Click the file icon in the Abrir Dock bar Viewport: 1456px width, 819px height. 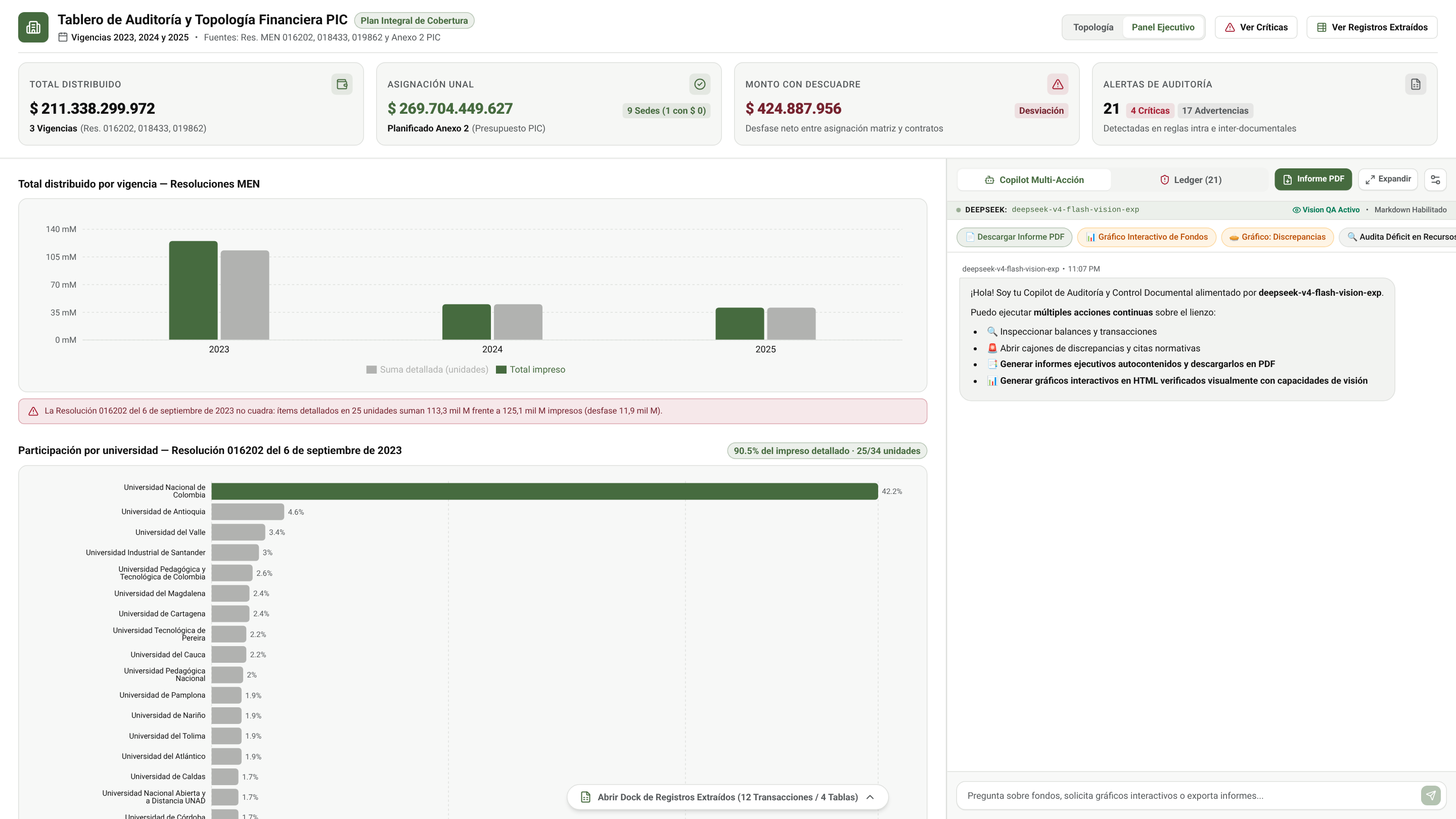[585, 797]
